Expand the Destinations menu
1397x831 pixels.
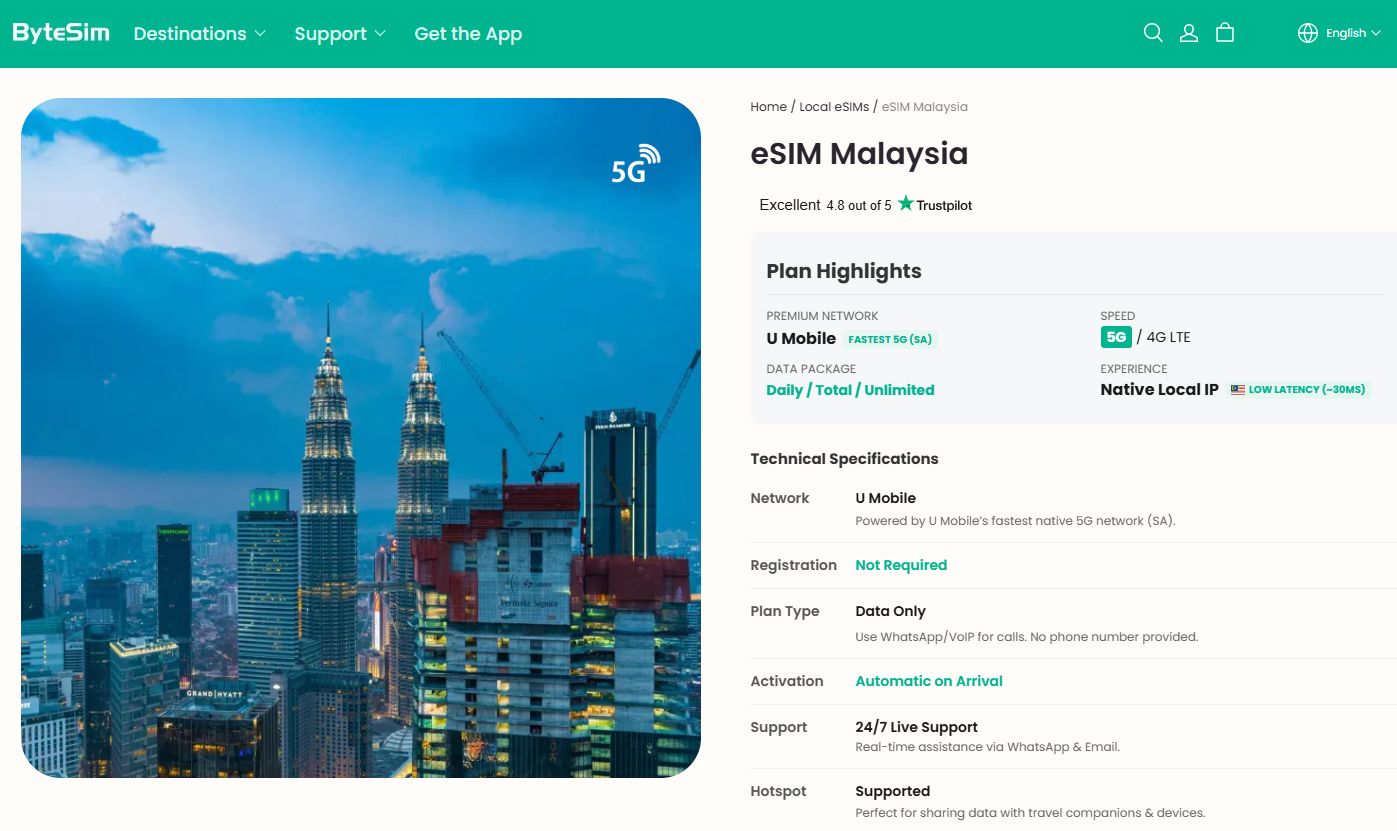(x=200, y=33)
